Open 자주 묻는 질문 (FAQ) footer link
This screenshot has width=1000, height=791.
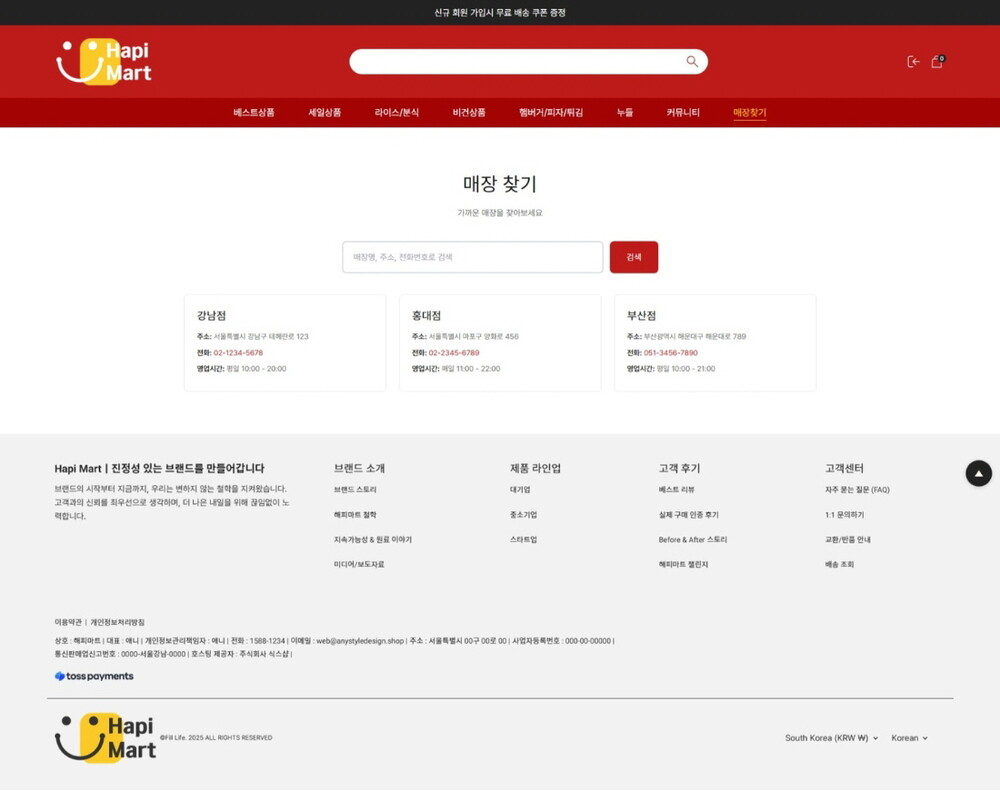857,490
